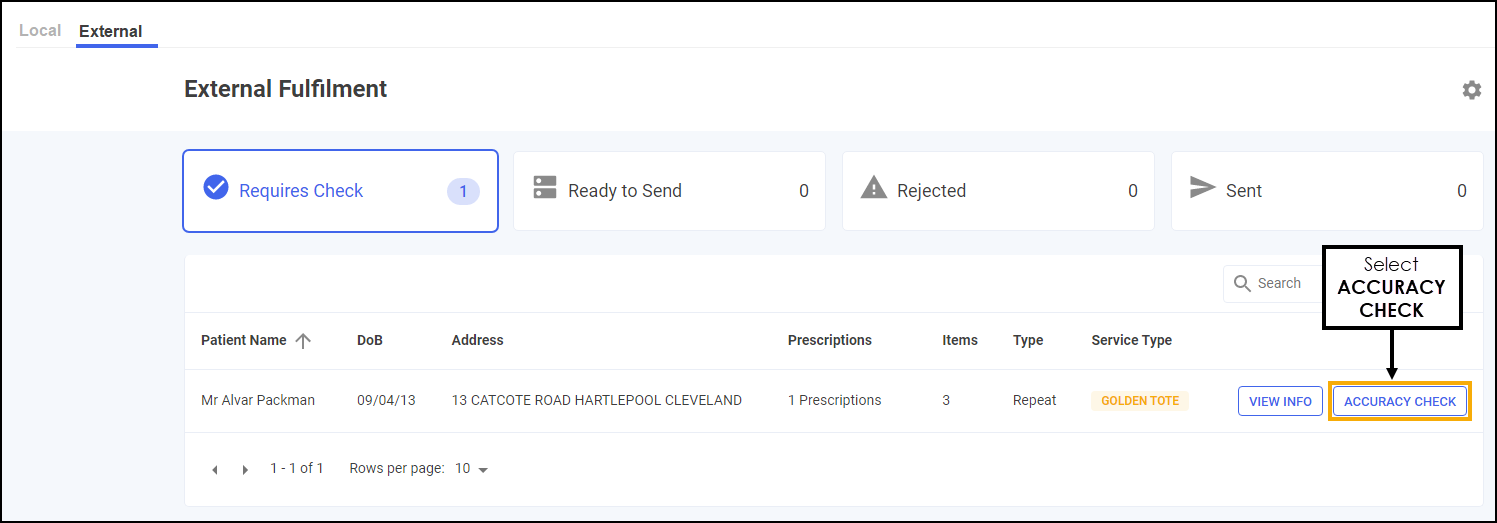Viewport: 1497px width, 523px height.
Task: Click the VIEW INFO button
Action: click(x=1280, y=401)
